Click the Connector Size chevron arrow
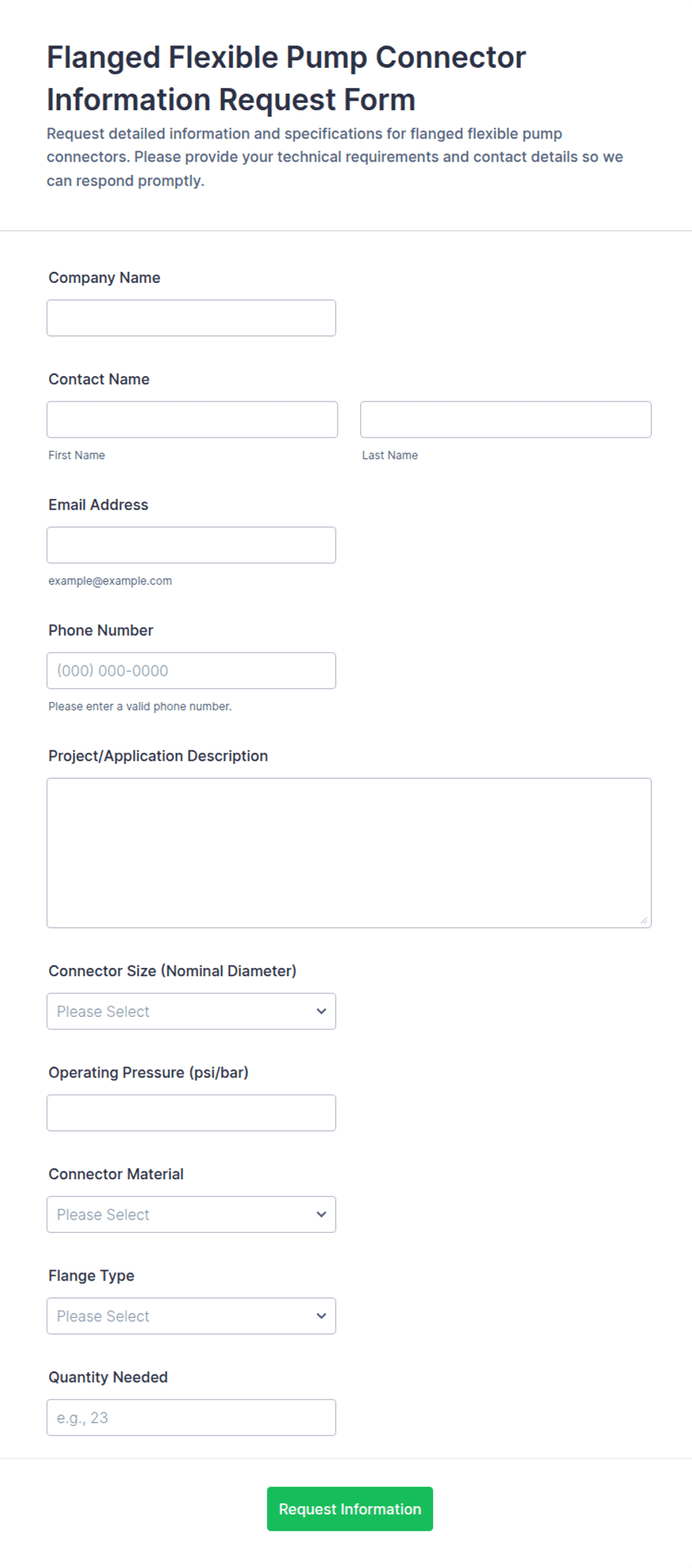Image resolution: width=692 pixels, height=1568 pixels. click(321, 1012)
